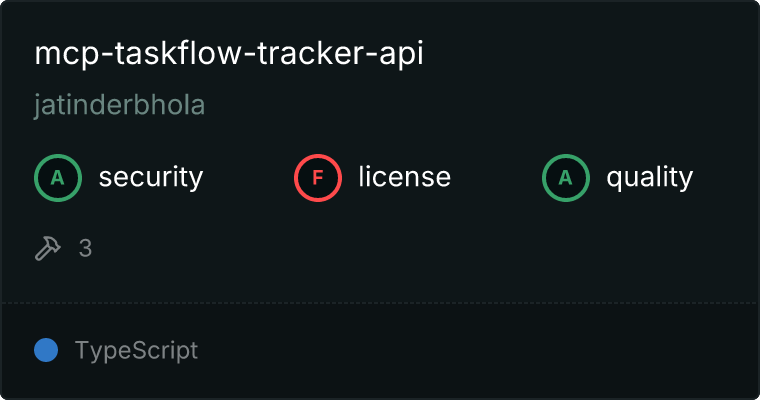760x400 pixels.
Task: Click the letter F inside the license badge
Action: [318, 178]
